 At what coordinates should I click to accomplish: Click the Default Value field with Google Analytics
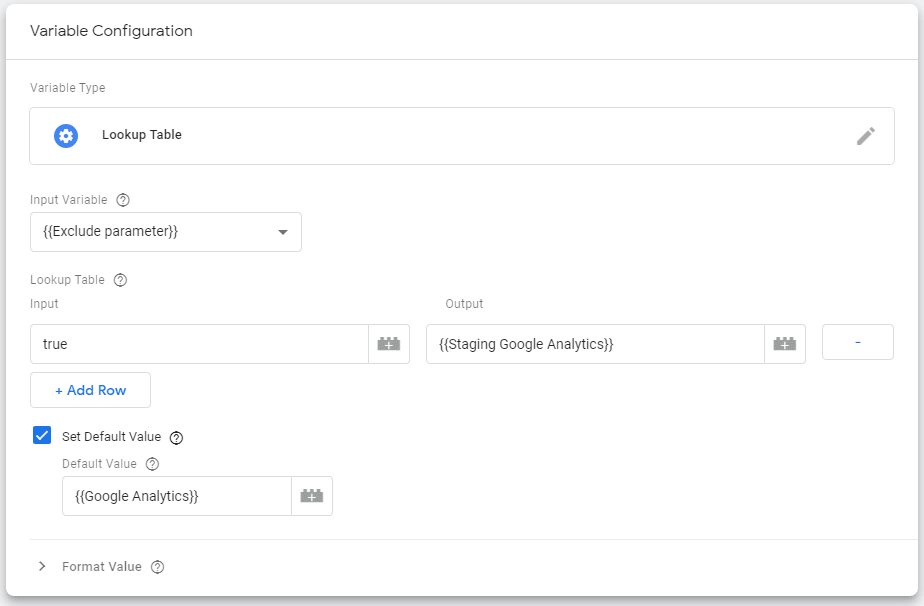point(177,496)
